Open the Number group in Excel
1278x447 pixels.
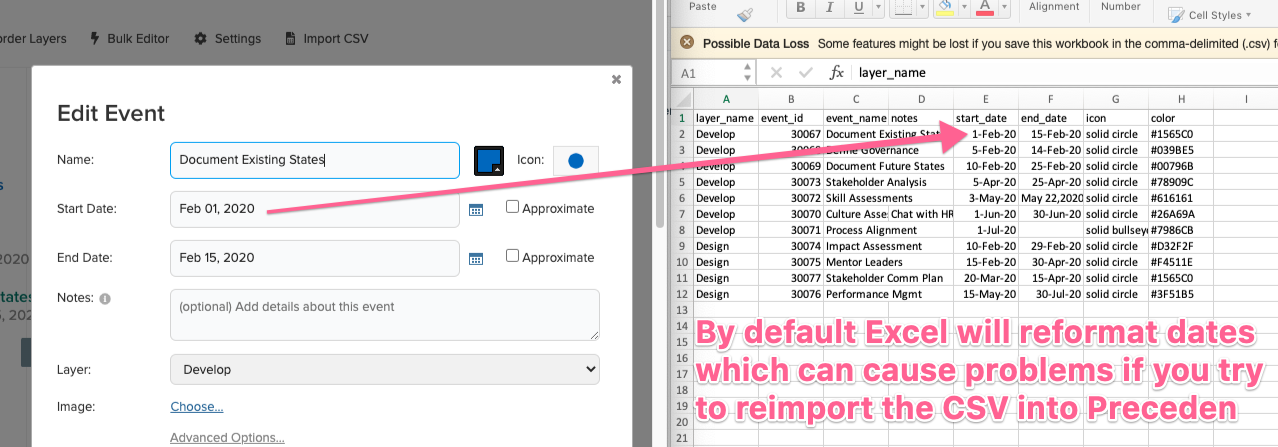(1120, 6)
